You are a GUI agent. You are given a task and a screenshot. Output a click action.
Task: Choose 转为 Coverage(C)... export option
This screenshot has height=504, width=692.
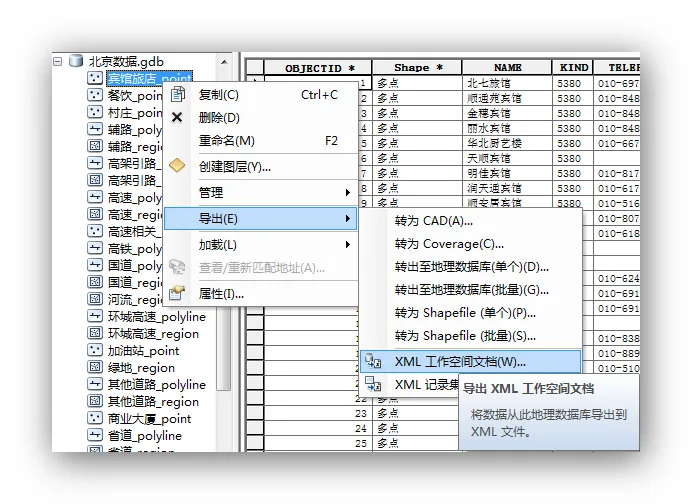coord(470,244)
